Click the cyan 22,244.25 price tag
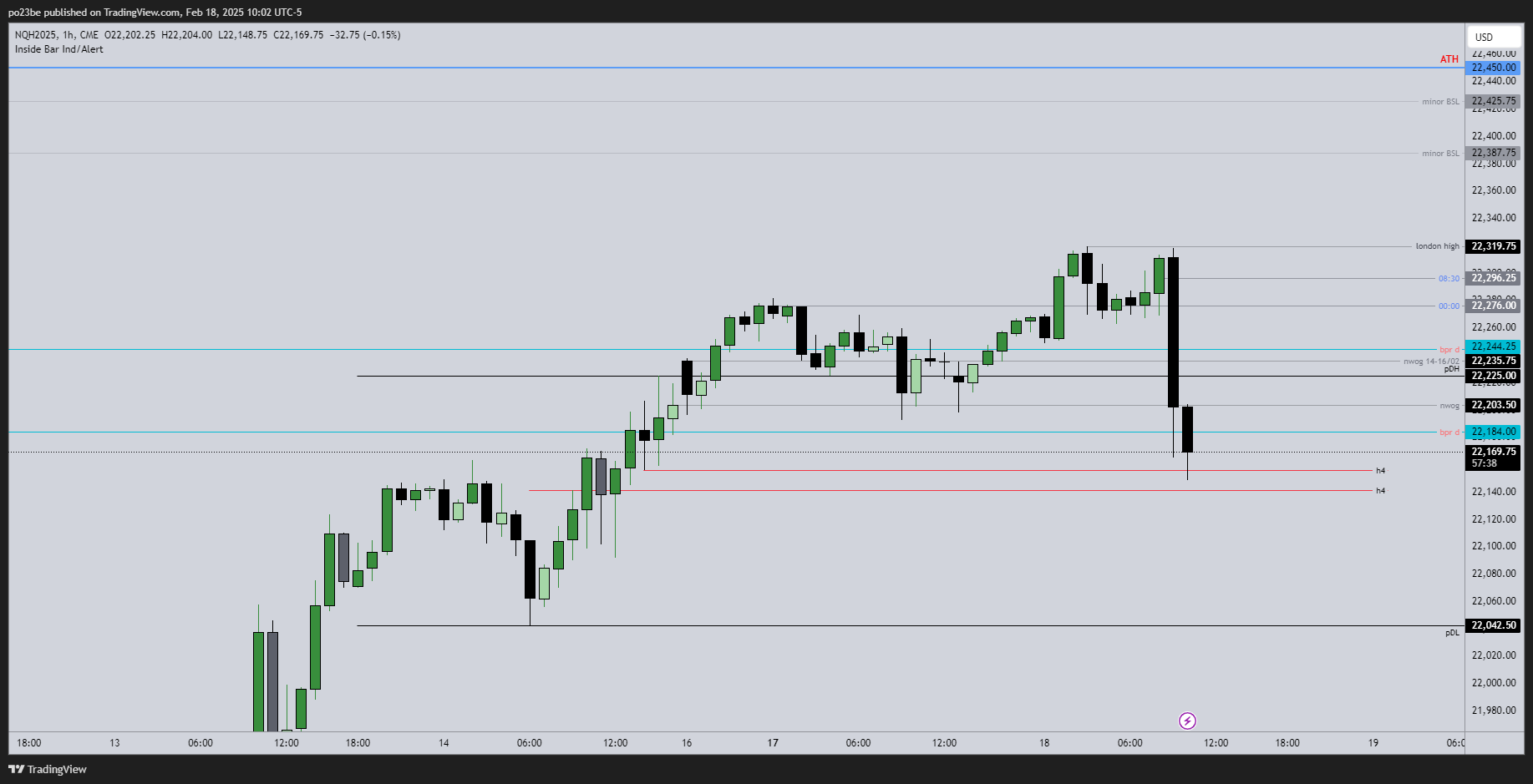Viewport: 1533px width, 784px height. (1493, 346)
